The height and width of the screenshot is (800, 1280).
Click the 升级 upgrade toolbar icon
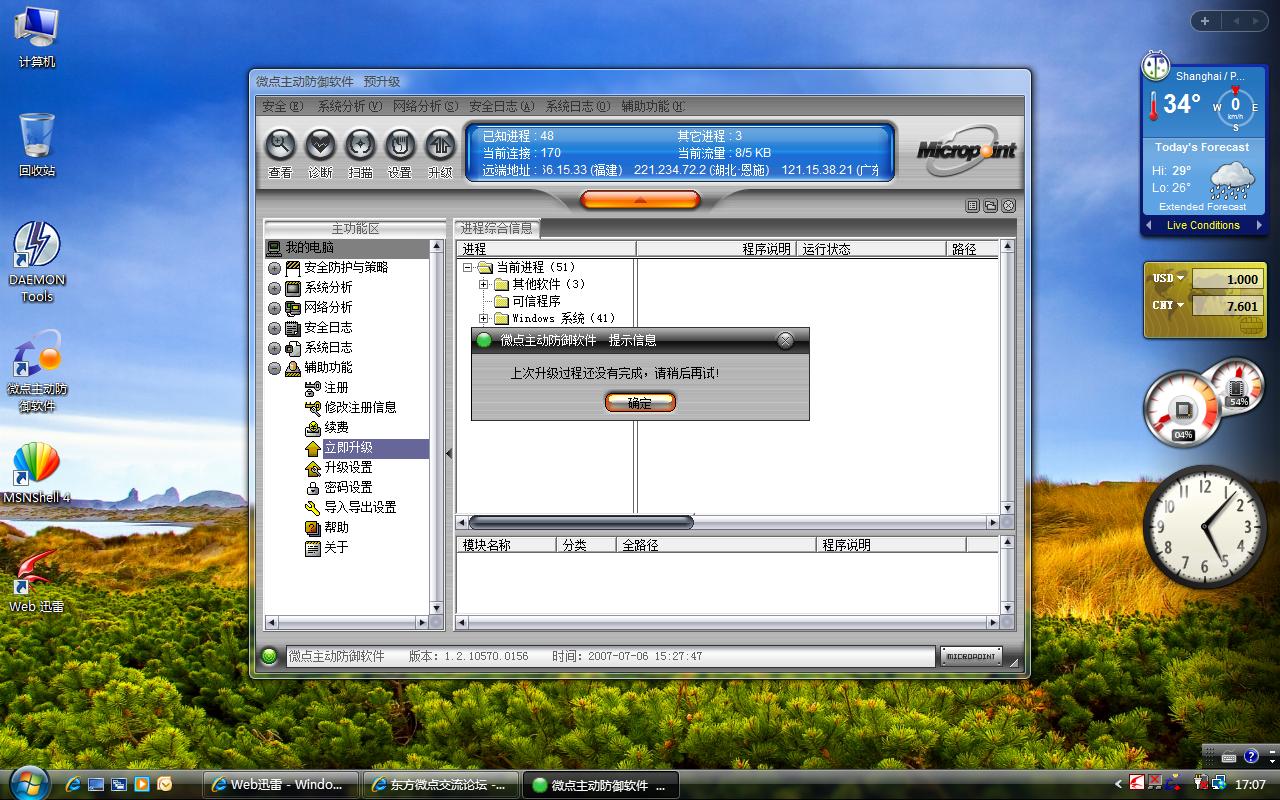pyautogui.click(x=440, y=146)
